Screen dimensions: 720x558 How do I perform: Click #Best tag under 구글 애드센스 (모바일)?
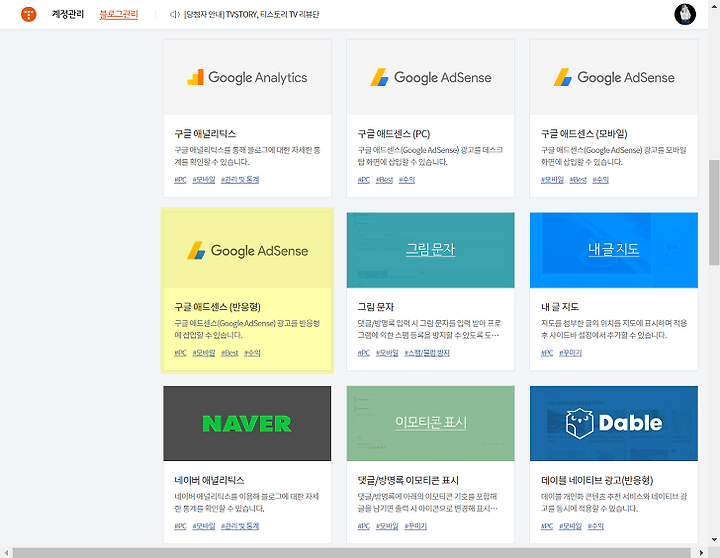click(578, 180)
